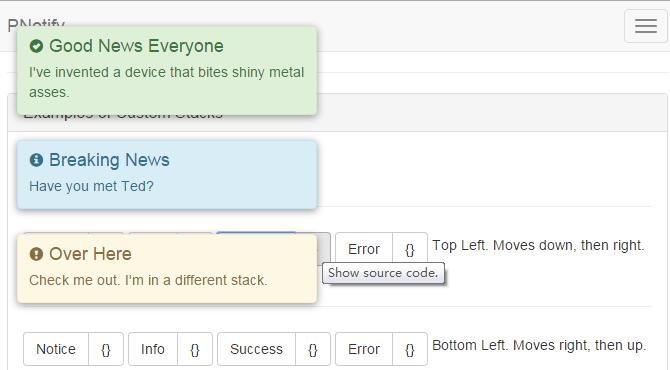Click the Good News Everyone notification

[167, 70]
